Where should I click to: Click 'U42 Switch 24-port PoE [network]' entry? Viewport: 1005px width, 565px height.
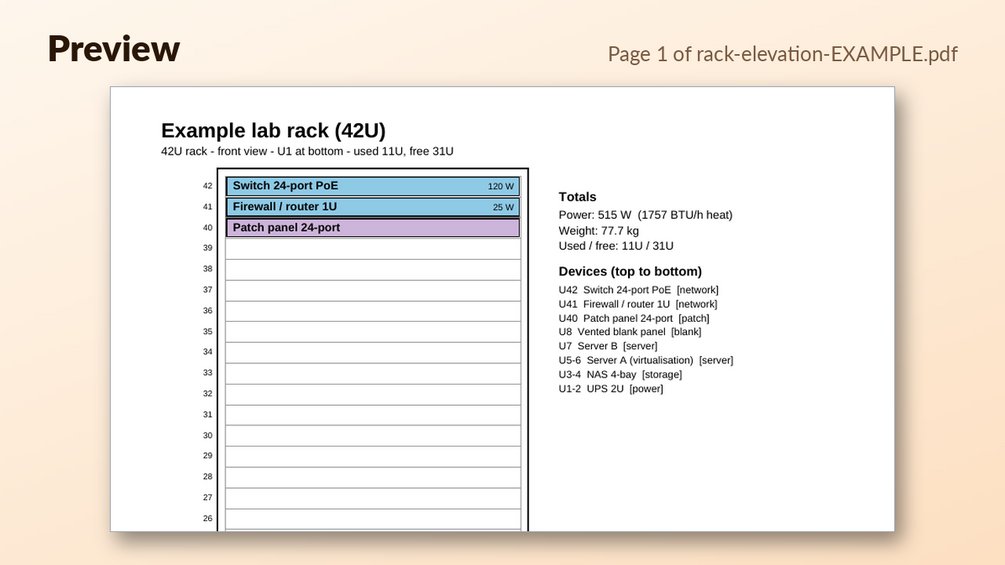[638, 290]
